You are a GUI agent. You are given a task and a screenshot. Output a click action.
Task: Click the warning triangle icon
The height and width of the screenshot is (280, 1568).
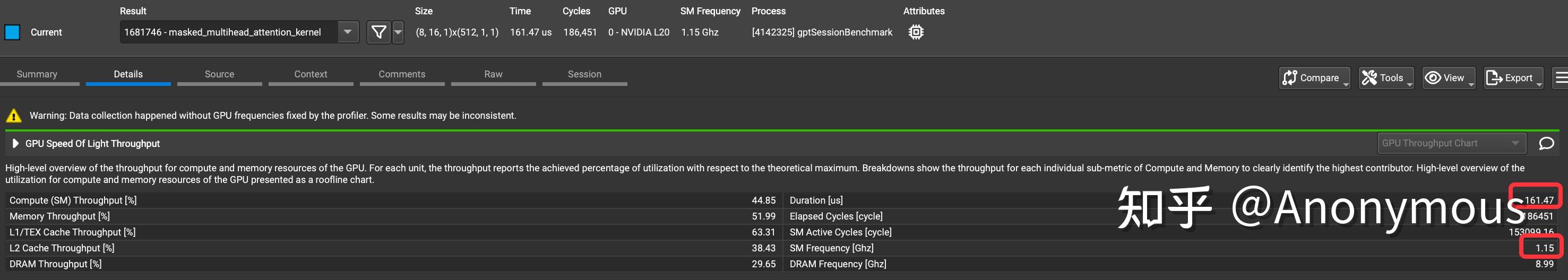click(x=13, y=116)
